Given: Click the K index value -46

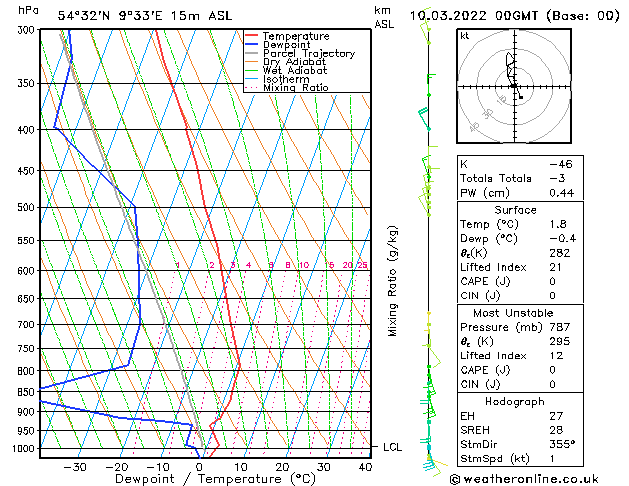Looking at the screenshot, I should [561, 164].
